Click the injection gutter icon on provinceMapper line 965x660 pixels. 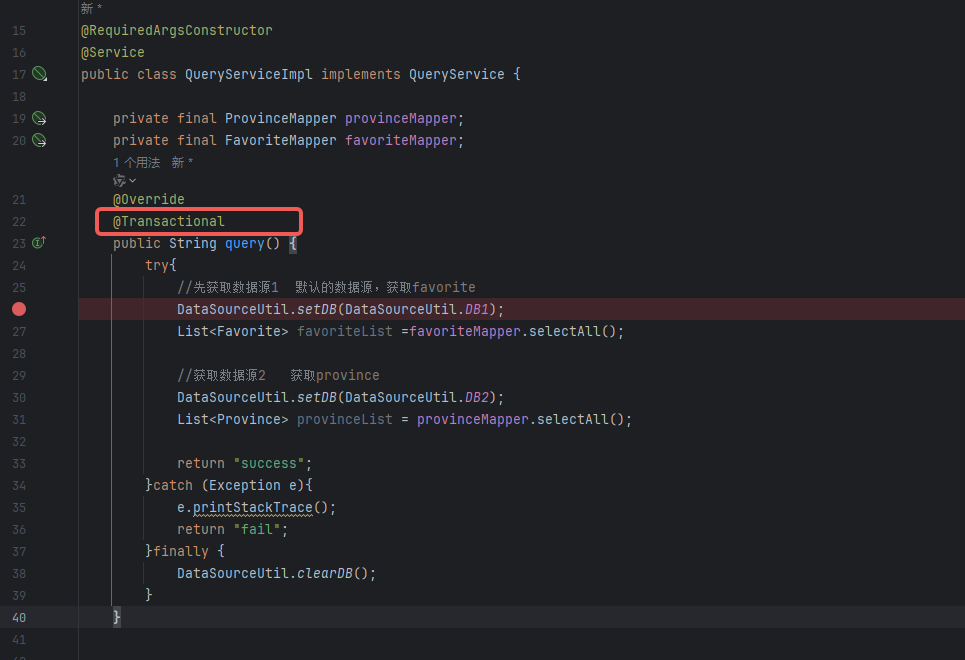click(x=39, y=118)
